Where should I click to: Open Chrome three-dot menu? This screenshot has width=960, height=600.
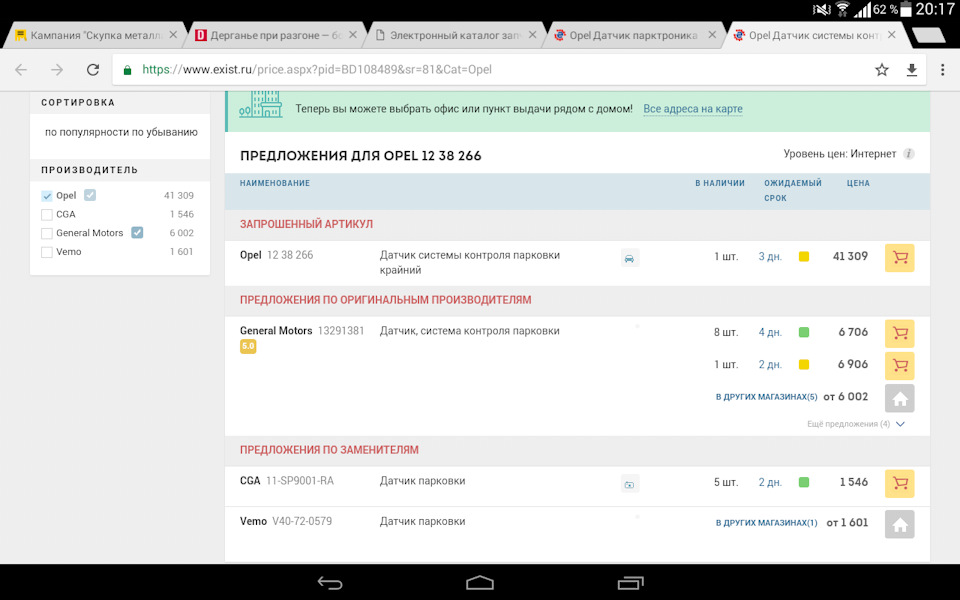coord(942,70)
